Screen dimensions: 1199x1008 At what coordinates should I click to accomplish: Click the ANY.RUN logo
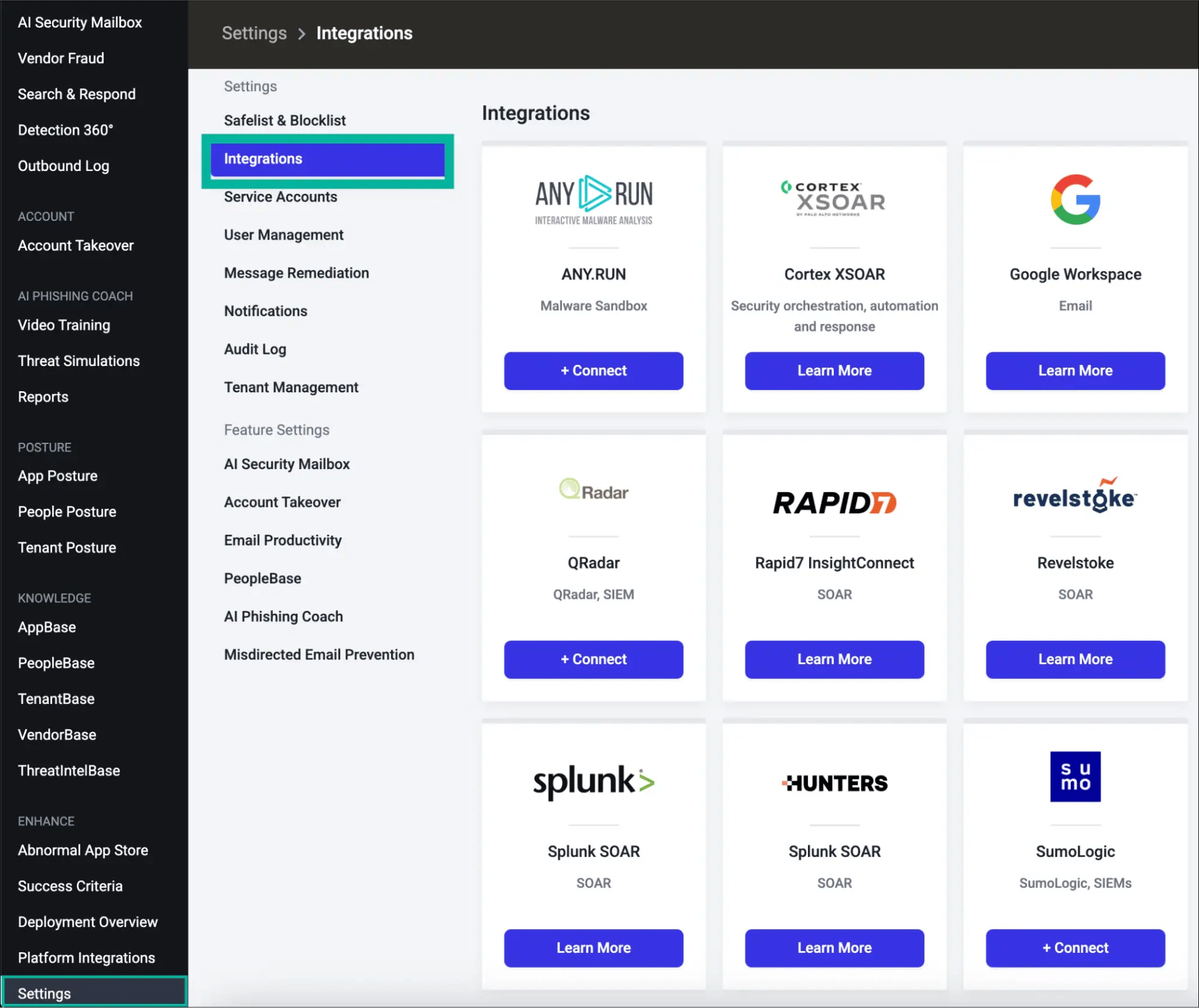tap(594, 200)
